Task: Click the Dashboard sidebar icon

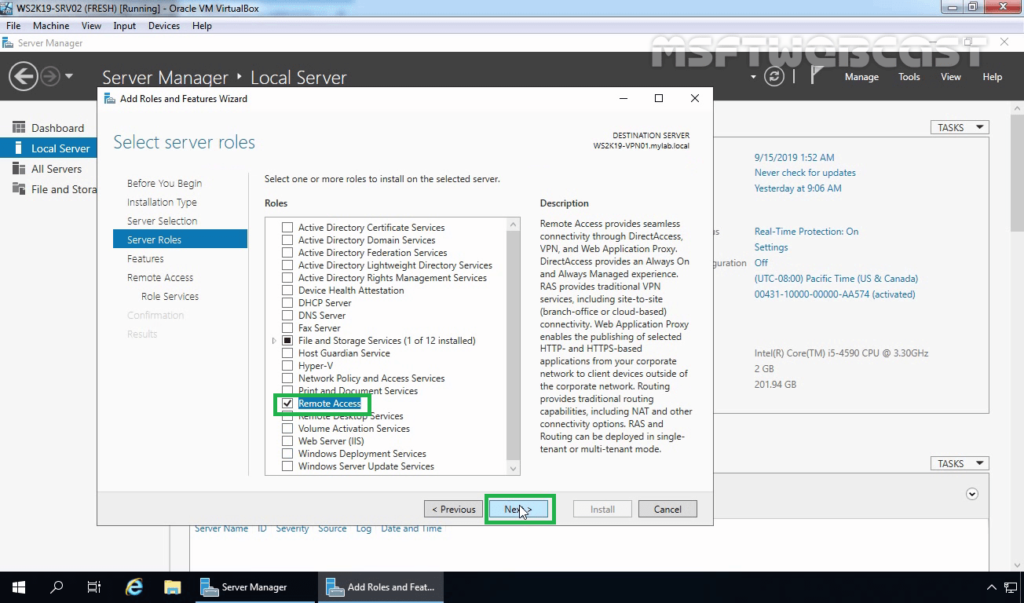Action: point(19,127)
